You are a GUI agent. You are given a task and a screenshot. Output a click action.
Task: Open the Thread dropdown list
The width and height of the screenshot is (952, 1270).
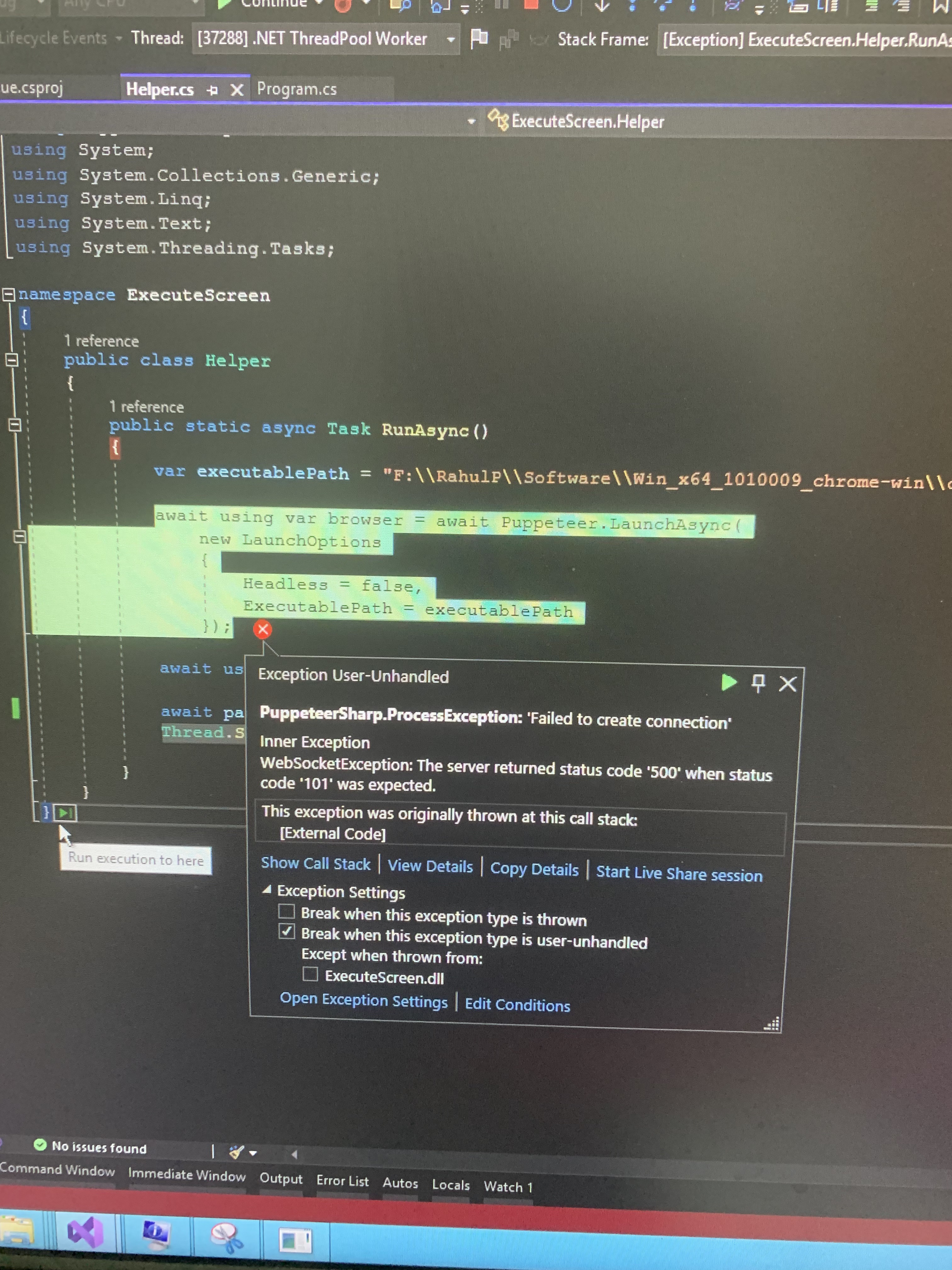[x=451, y=40]
